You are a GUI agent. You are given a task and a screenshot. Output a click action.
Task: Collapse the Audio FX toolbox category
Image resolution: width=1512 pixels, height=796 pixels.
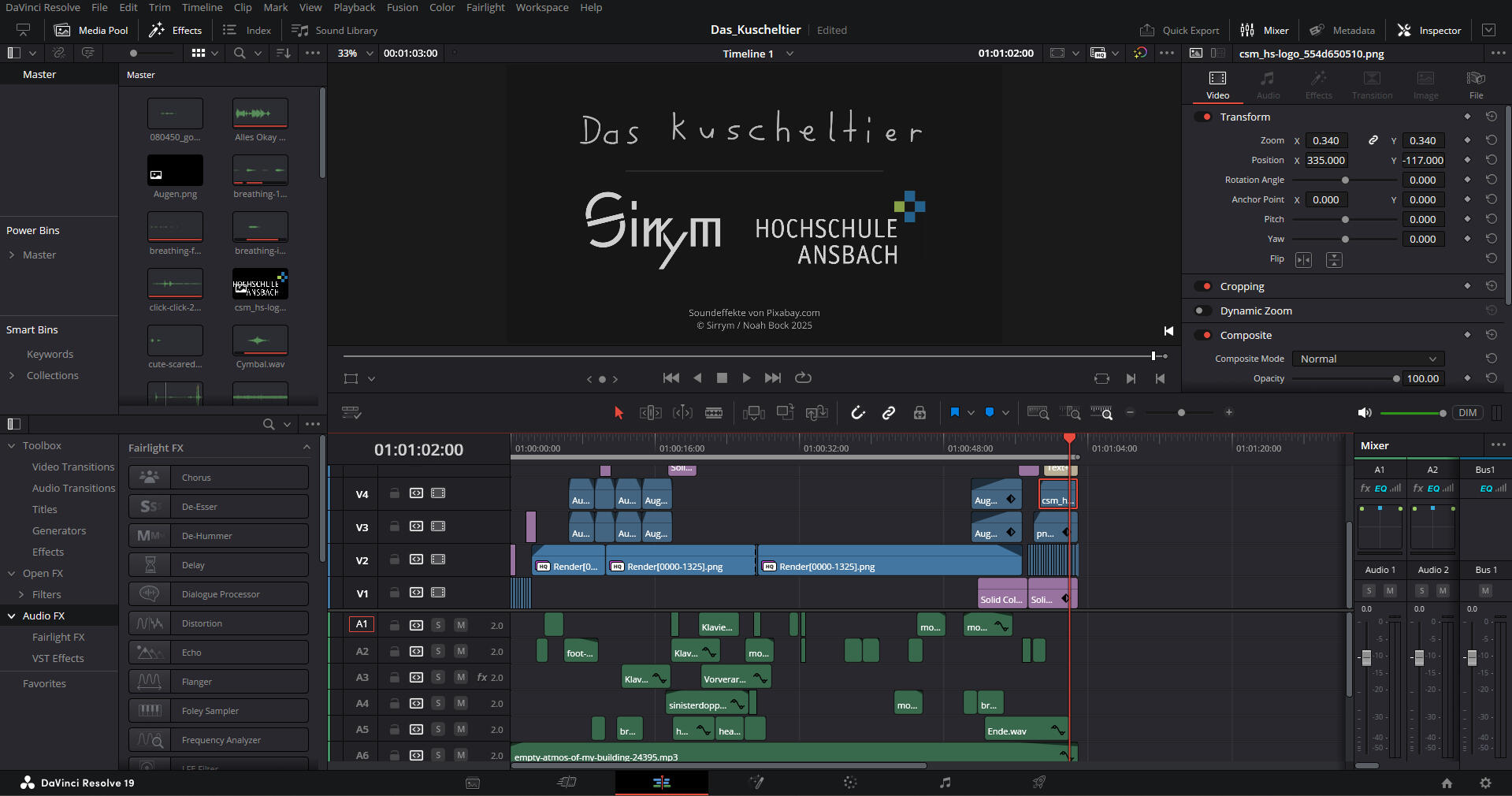[12, 616]
